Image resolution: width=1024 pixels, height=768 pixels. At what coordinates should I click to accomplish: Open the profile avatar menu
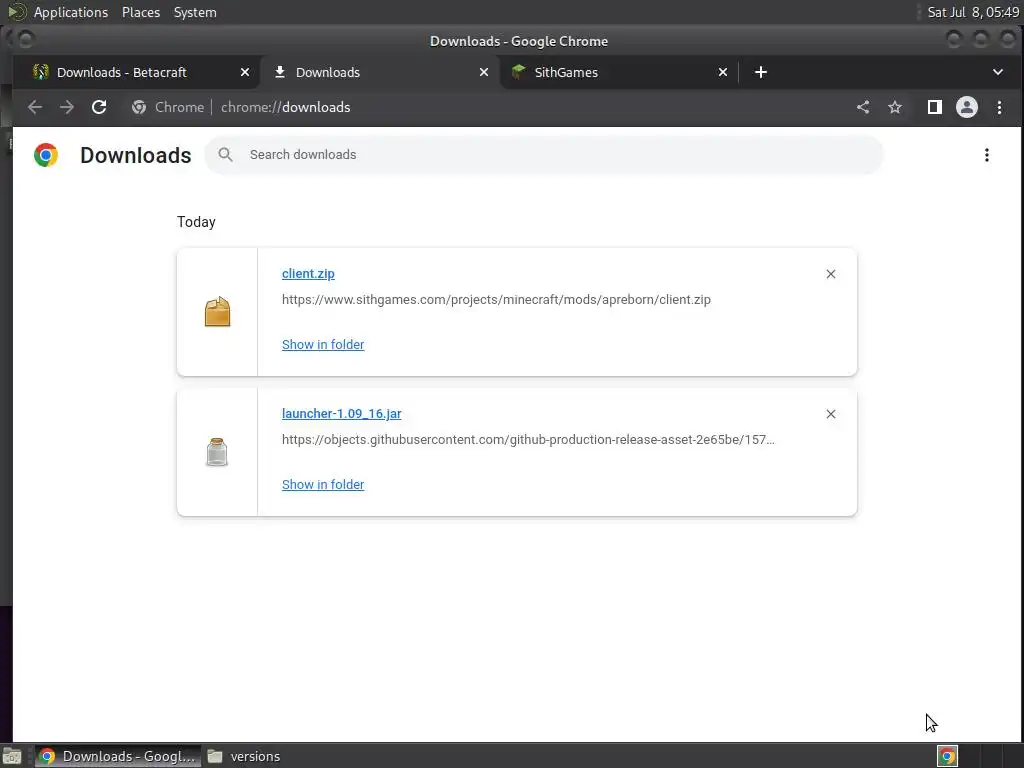coord(967,107)
